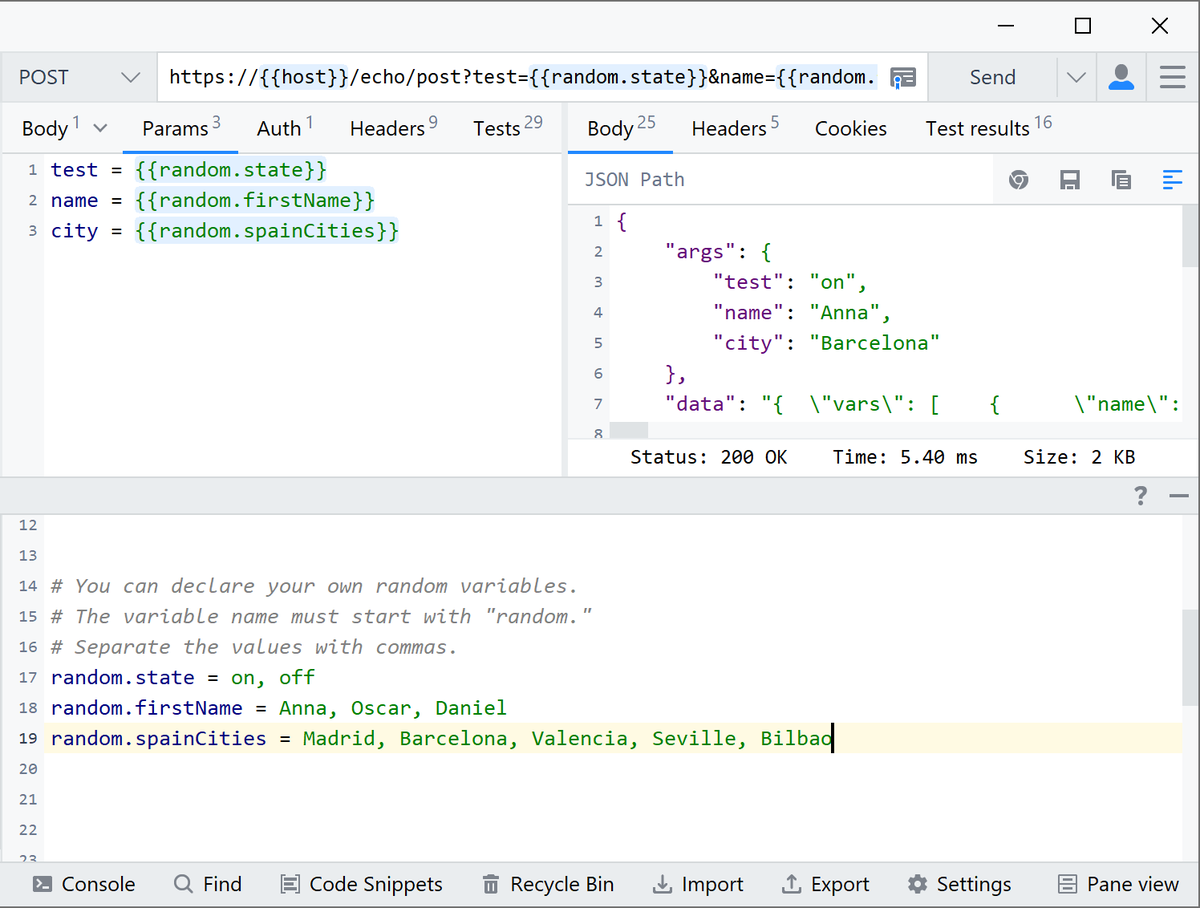Click the response horizontal scrollbar thumb
The image size is (1200, 908).
coord(629,430)
